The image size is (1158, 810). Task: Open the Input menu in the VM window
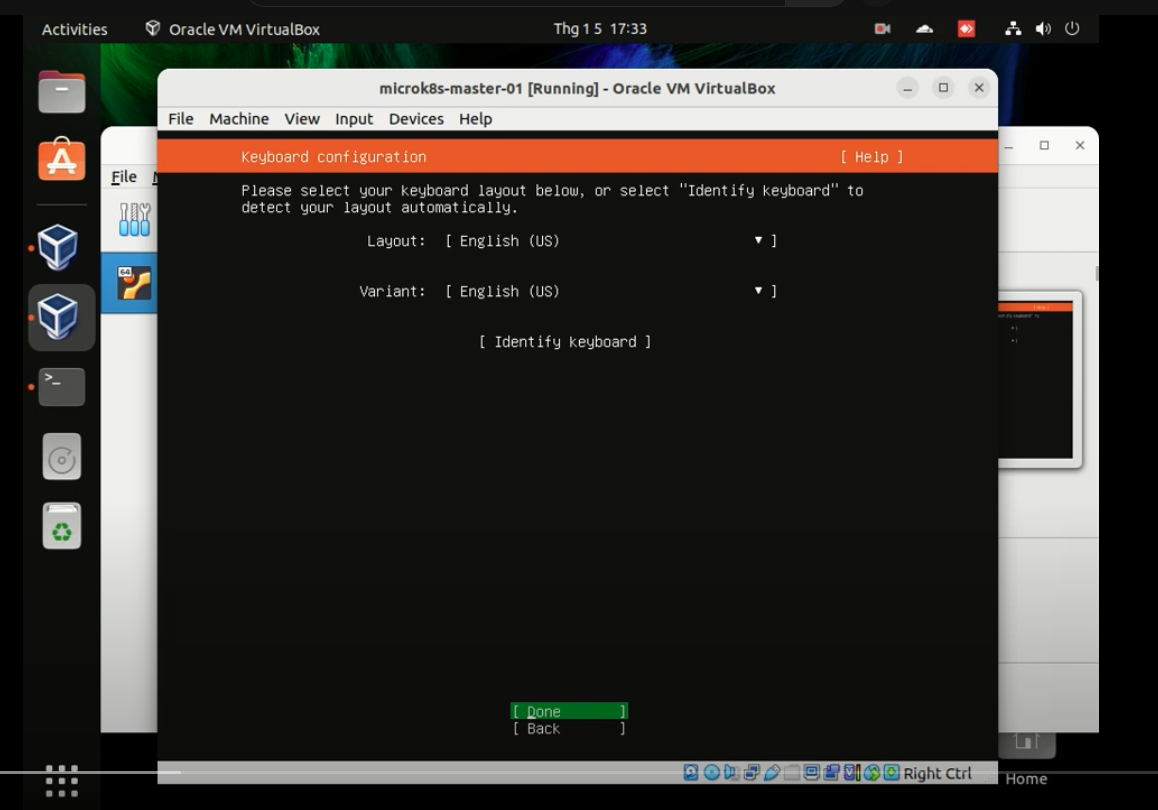pos(352,119)
